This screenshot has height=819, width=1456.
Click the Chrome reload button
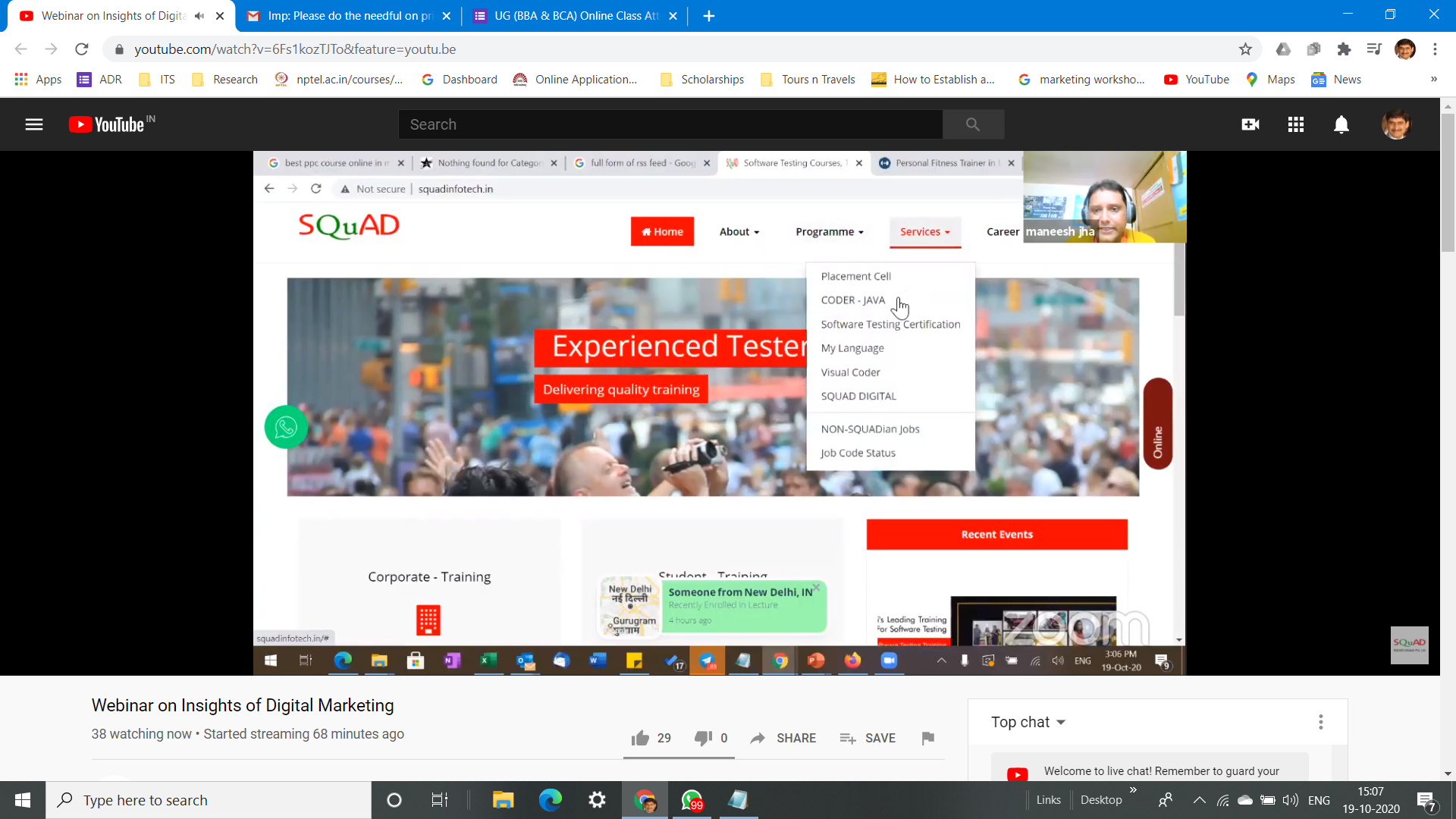[x=82, y=49]
